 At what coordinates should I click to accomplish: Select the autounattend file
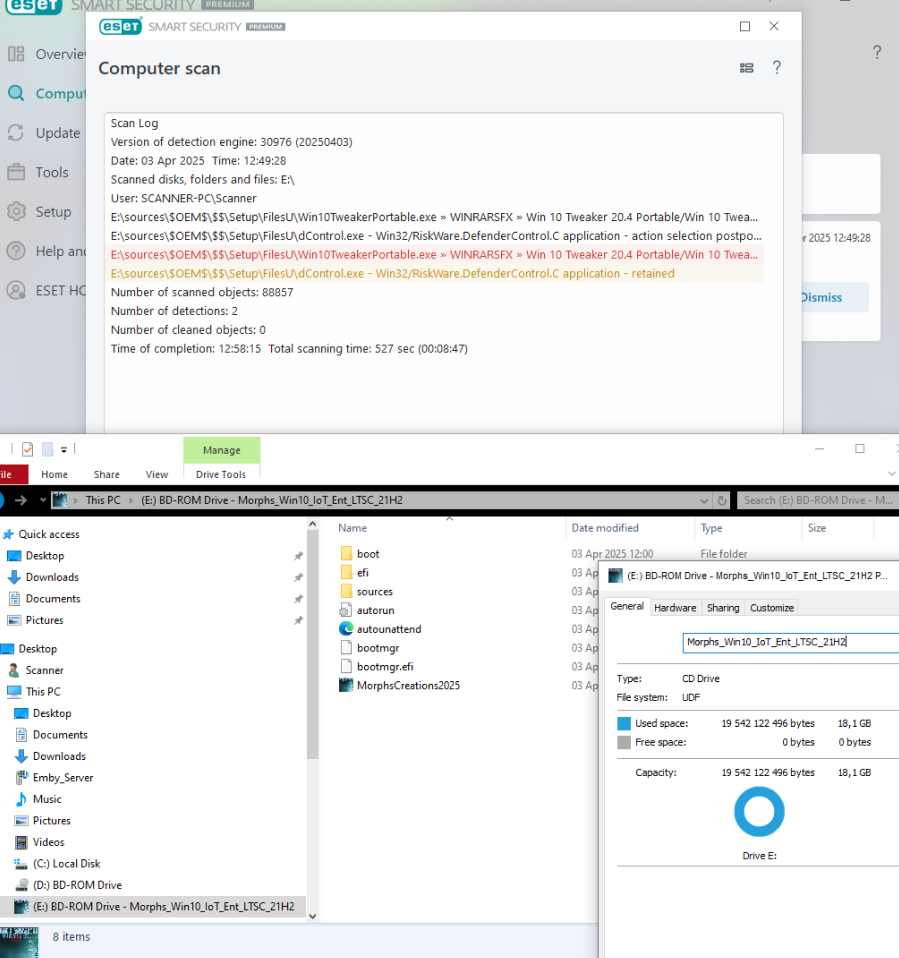click(389, 629)
